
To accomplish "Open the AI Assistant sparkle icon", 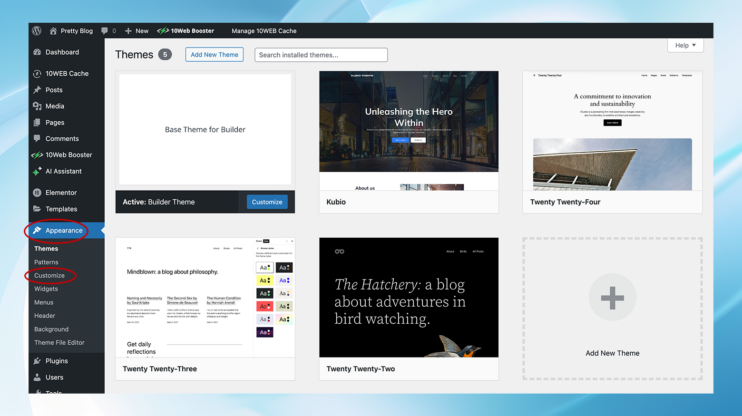I will point(37,171).
